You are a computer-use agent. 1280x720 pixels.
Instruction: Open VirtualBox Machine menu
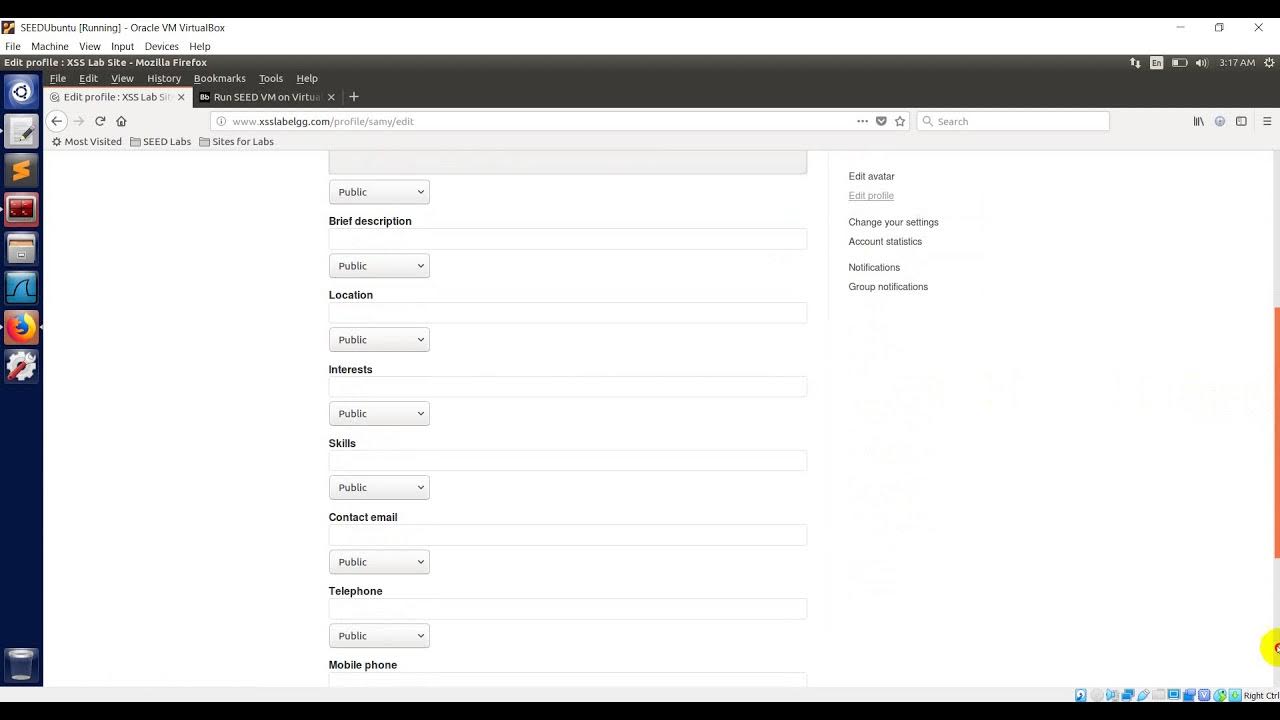tap(49, 46)
